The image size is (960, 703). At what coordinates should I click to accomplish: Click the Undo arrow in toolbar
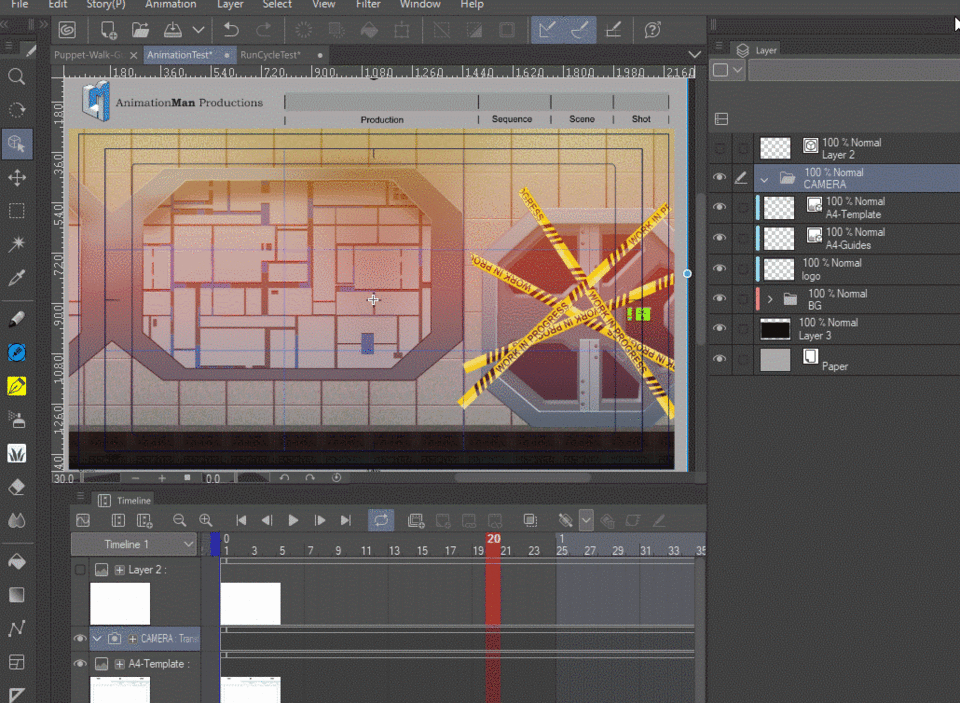[231, 30]
